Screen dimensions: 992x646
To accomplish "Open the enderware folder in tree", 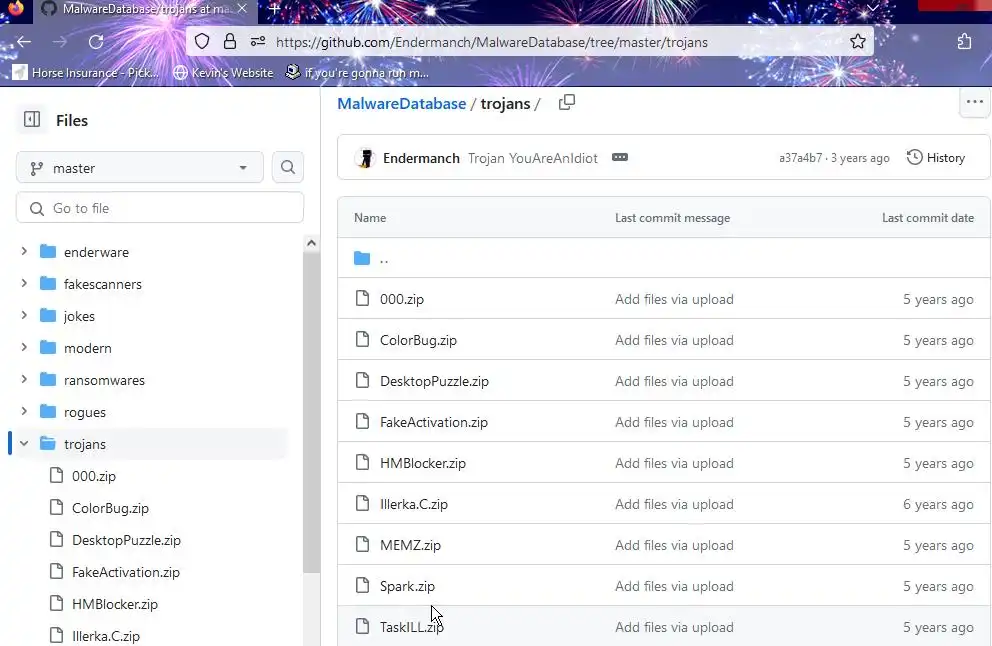I will [96, 252].
